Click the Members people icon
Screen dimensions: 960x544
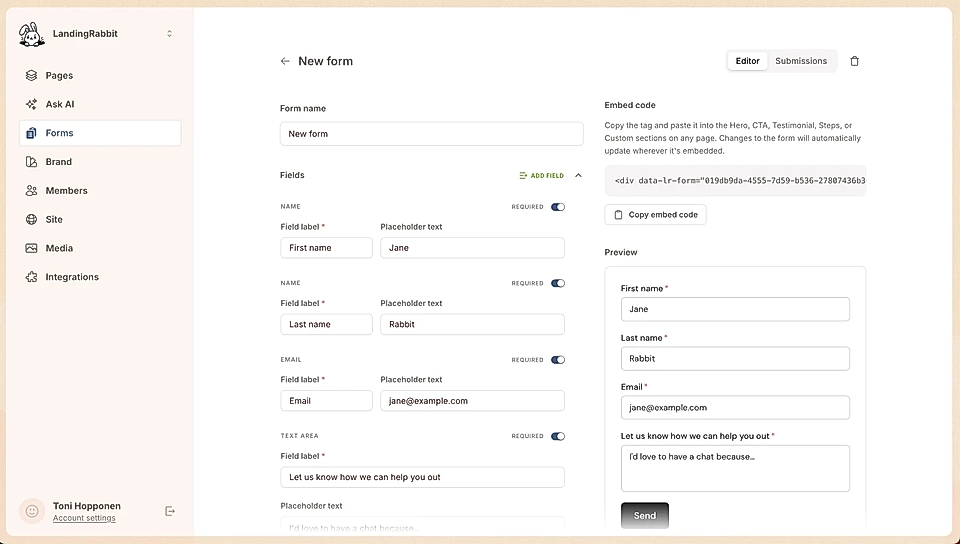point(31,190)
